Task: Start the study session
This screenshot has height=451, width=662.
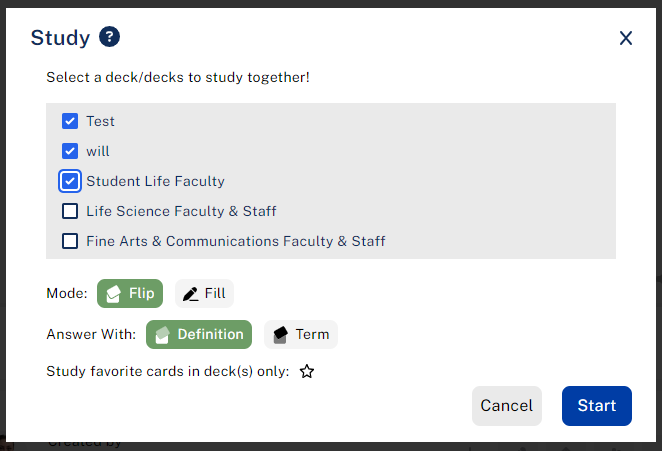Action: tap(597, 406)
